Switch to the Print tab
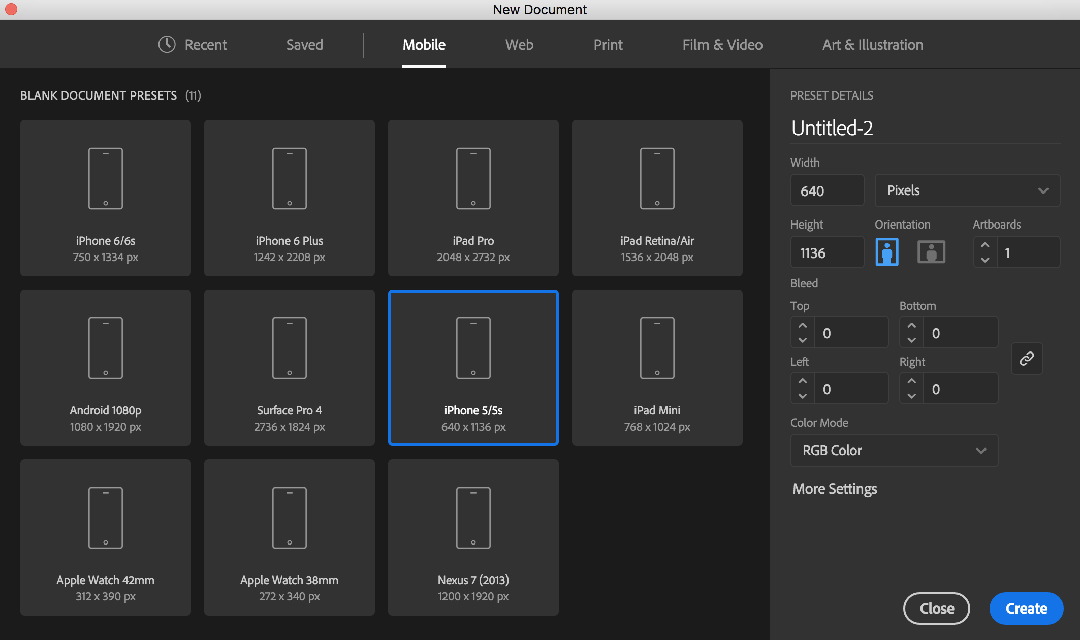Image resolution: width=1080 pixels, height=640 pixels. [608, 45]
